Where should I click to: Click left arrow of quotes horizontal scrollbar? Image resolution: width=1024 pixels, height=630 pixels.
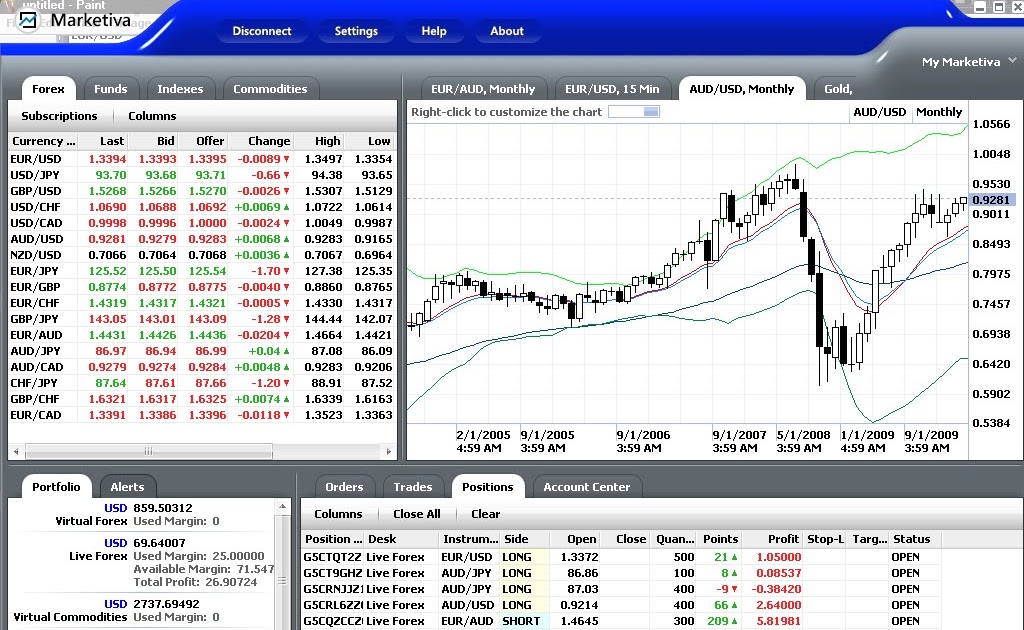16,451
